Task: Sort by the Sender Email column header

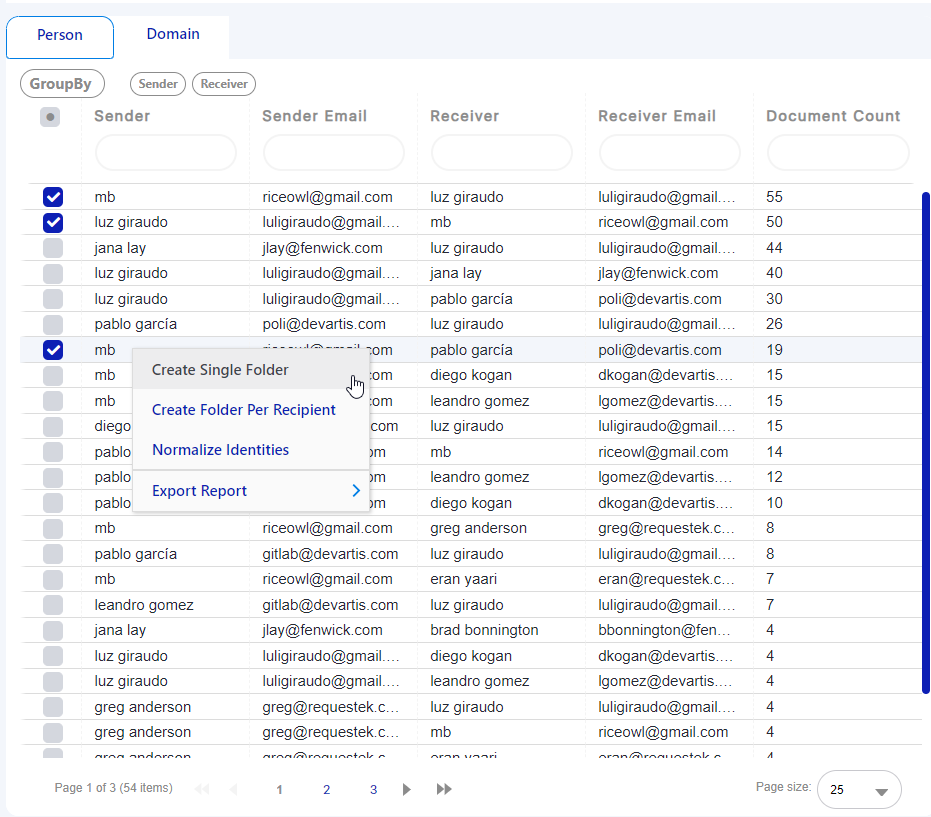Action: 314,116
